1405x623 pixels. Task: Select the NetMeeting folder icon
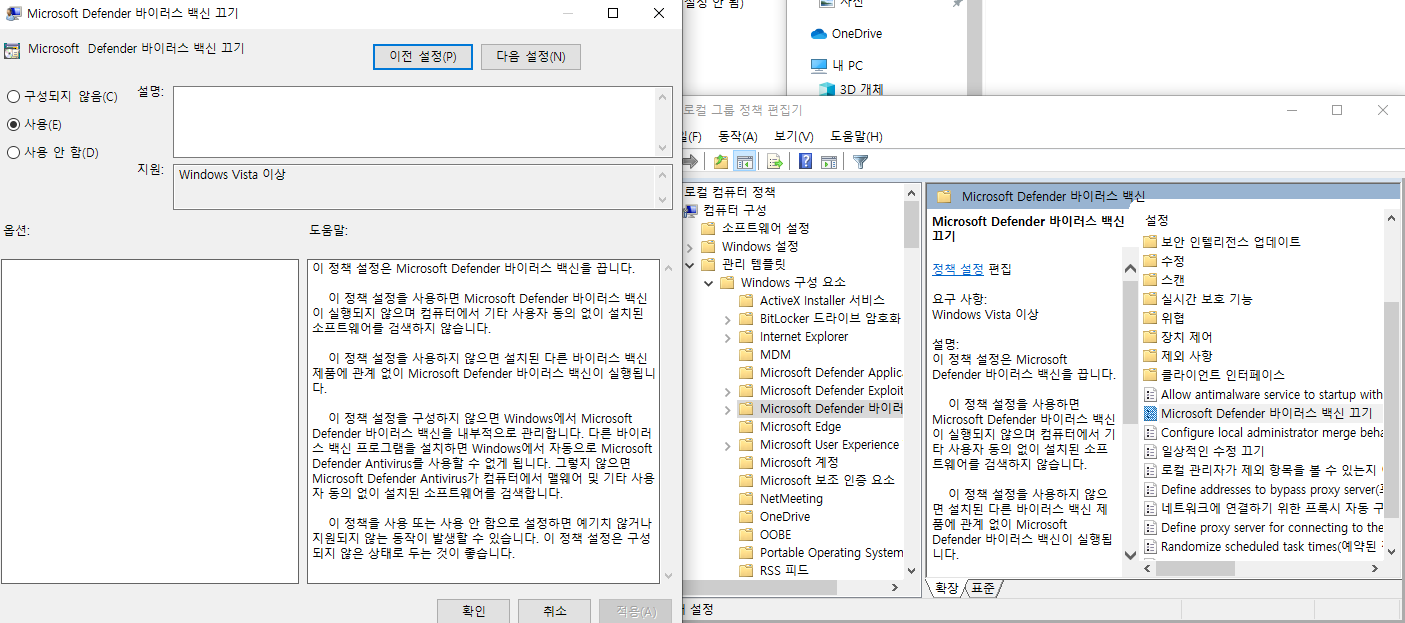(x=747, y=498)
